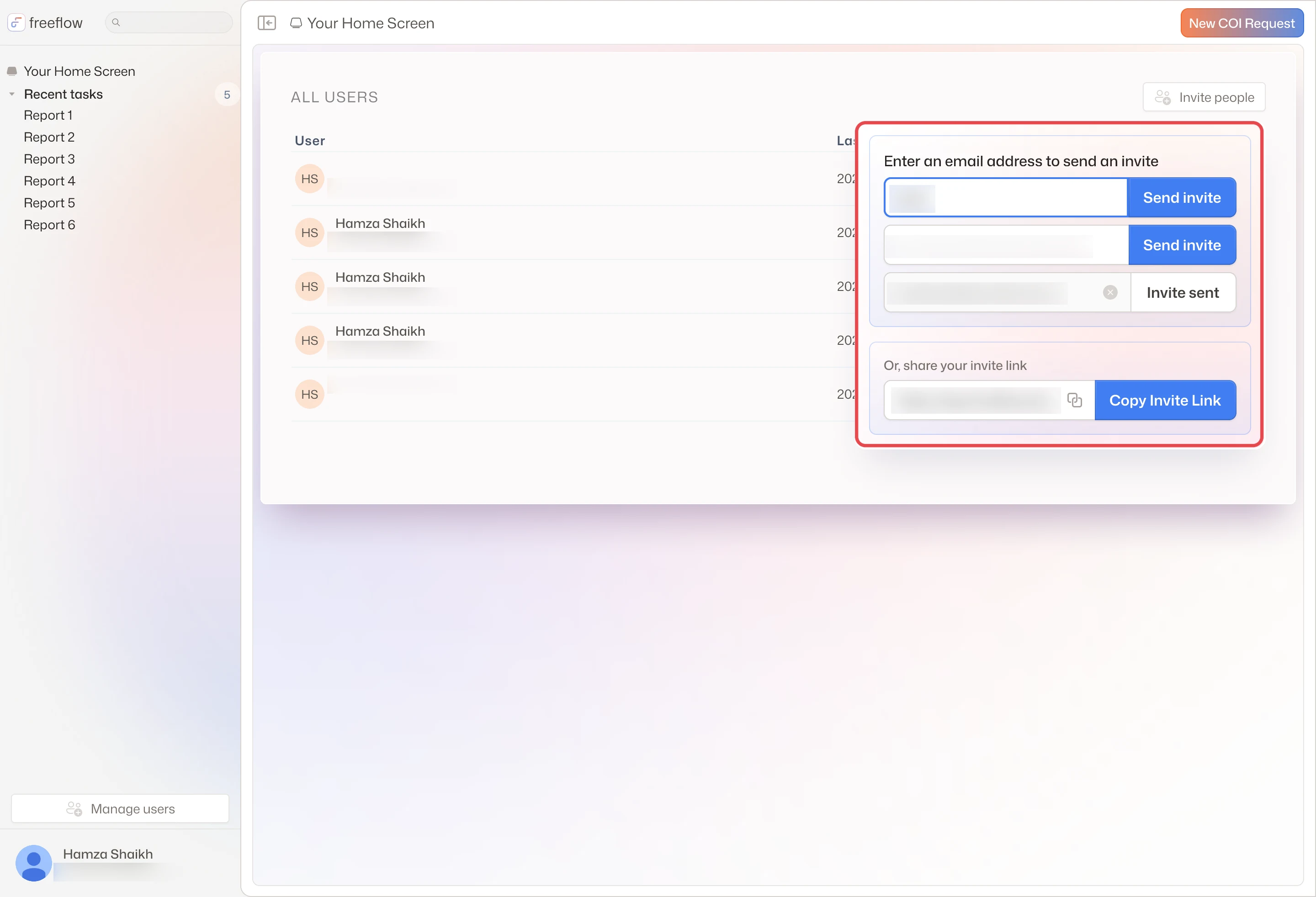Click the copy icon beside the invite link
The height and width of the screenshot is (897, 1316).
pos(1074,400)
